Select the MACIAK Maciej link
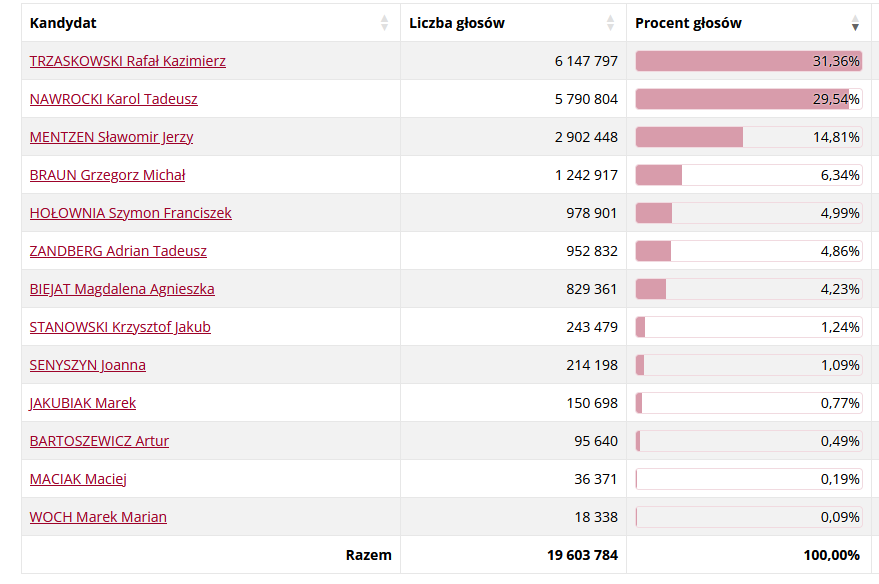Viewport: 879px width, 584px height. pos(78,479)
